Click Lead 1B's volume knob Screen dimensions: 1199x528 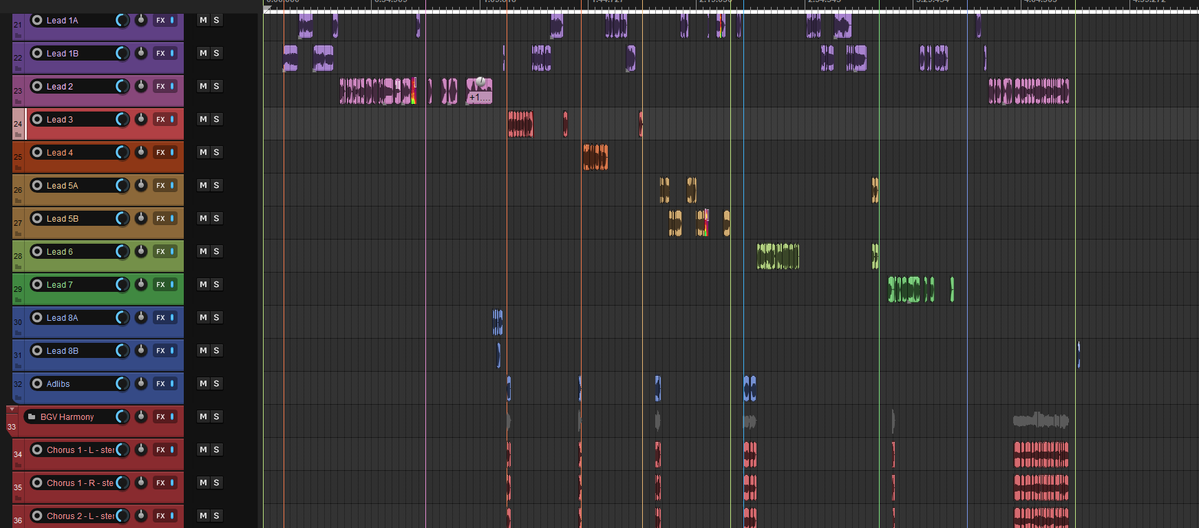[x=122, y=54]
